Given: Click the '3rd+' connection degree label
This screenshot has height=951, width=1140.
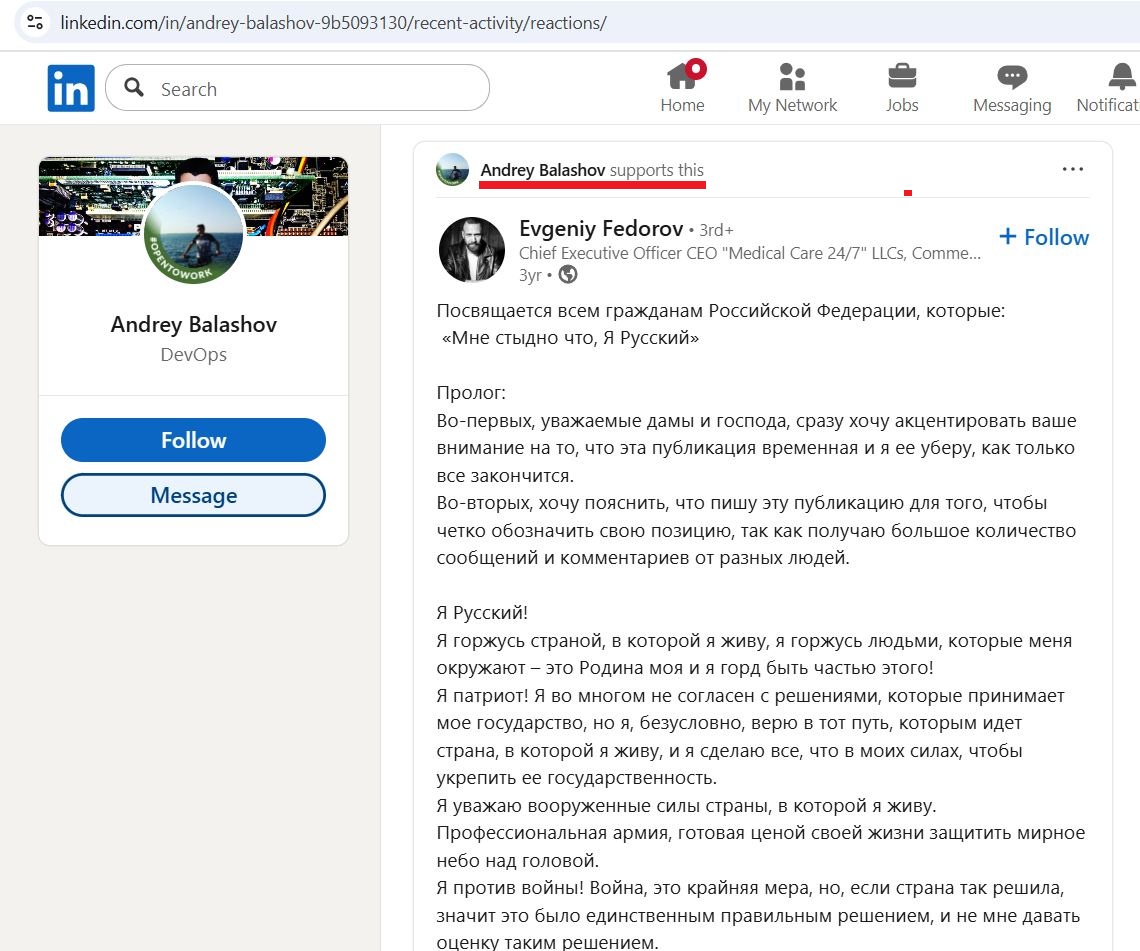Looking at the screenshot, I should 716,230.
